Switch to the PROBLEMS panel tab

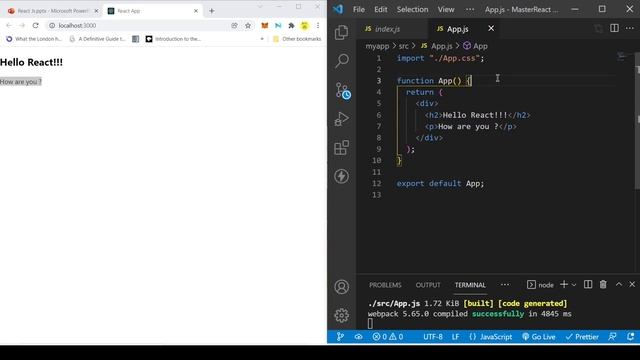[x=385, y=285]
